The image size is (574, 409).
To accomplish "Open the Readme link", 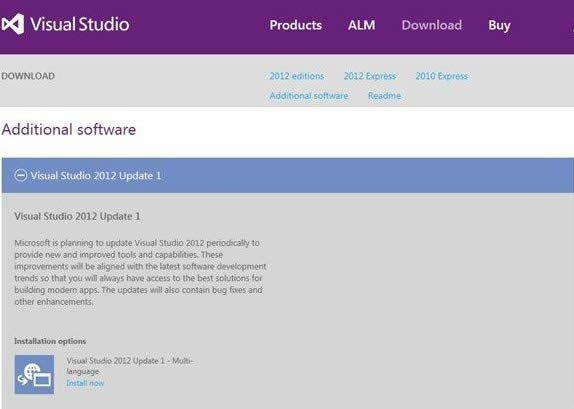I will 384,96.
